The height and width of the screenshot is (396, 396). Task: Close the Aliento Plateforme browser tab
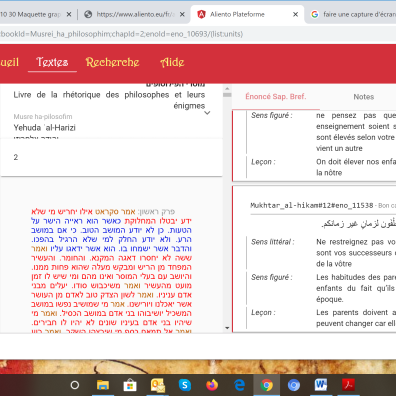(295, 14)
